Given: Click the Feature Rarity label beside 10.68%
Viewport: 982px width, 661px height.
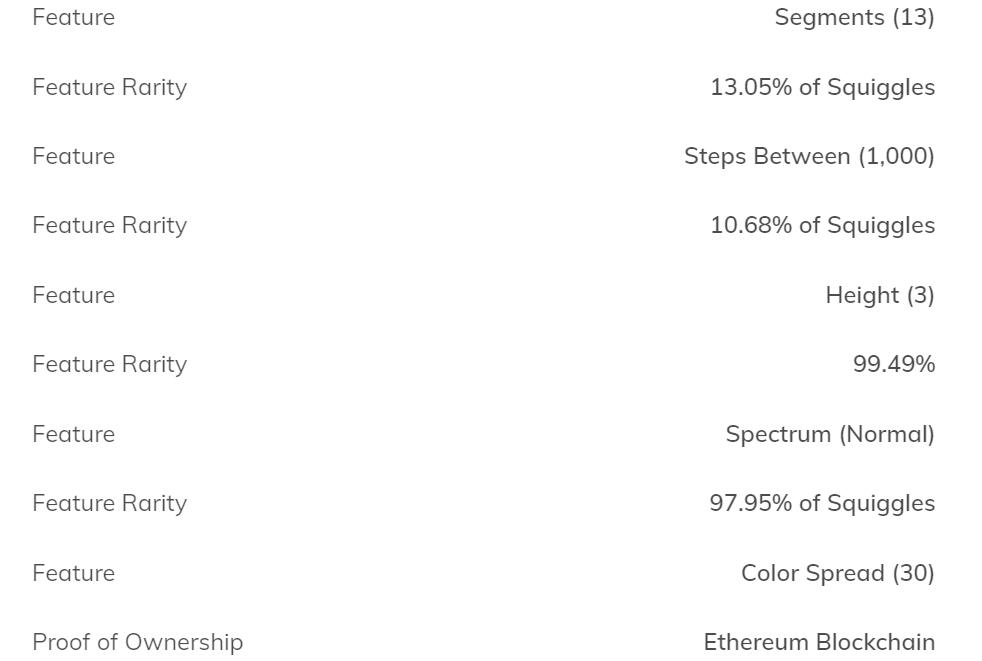Looking at the screenshot, I should click(x=109, y=225).
